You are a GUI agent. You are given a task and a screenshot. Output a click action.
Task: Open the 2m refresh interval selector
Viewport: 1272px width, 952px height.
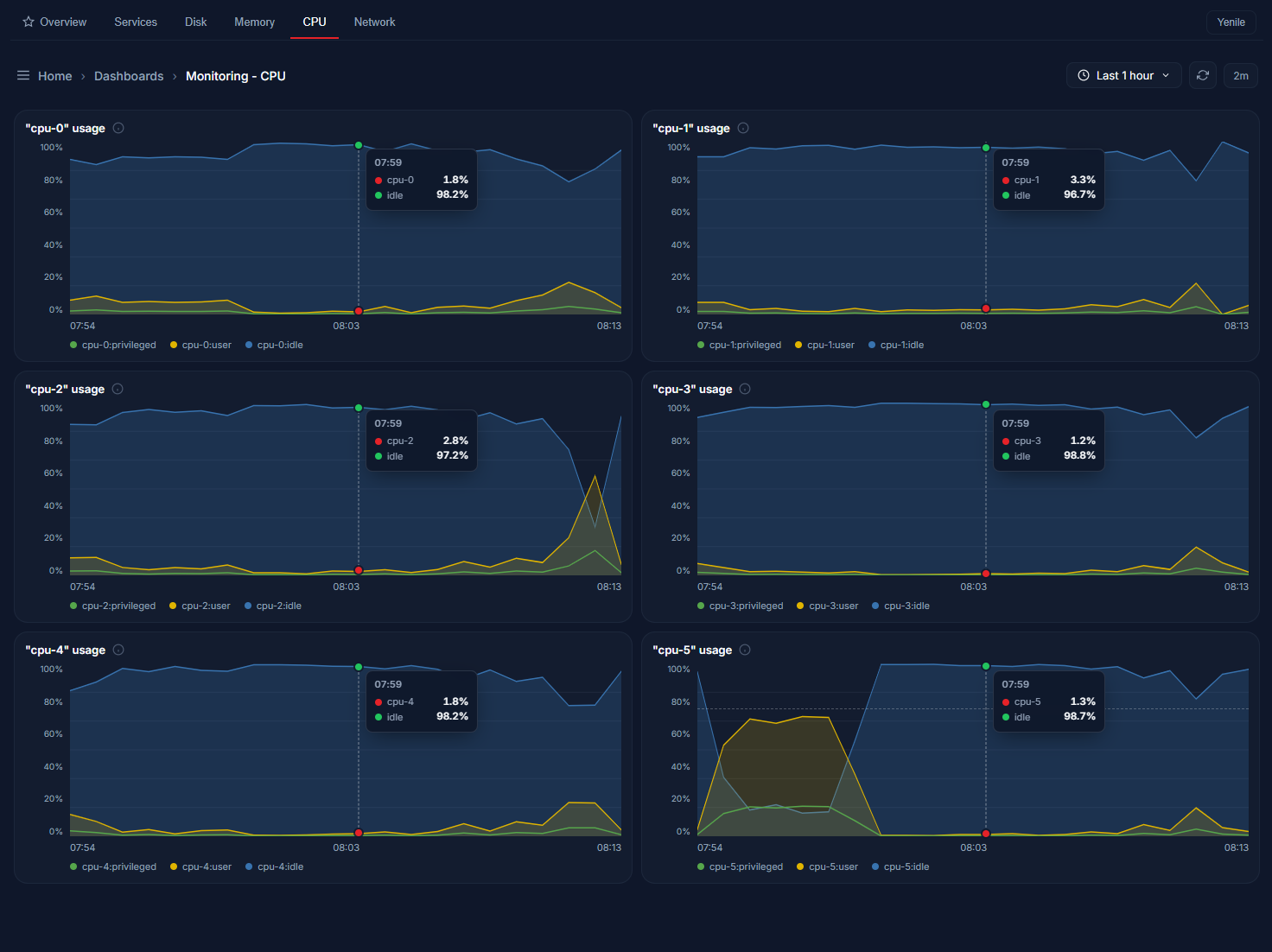[1240, 76]
